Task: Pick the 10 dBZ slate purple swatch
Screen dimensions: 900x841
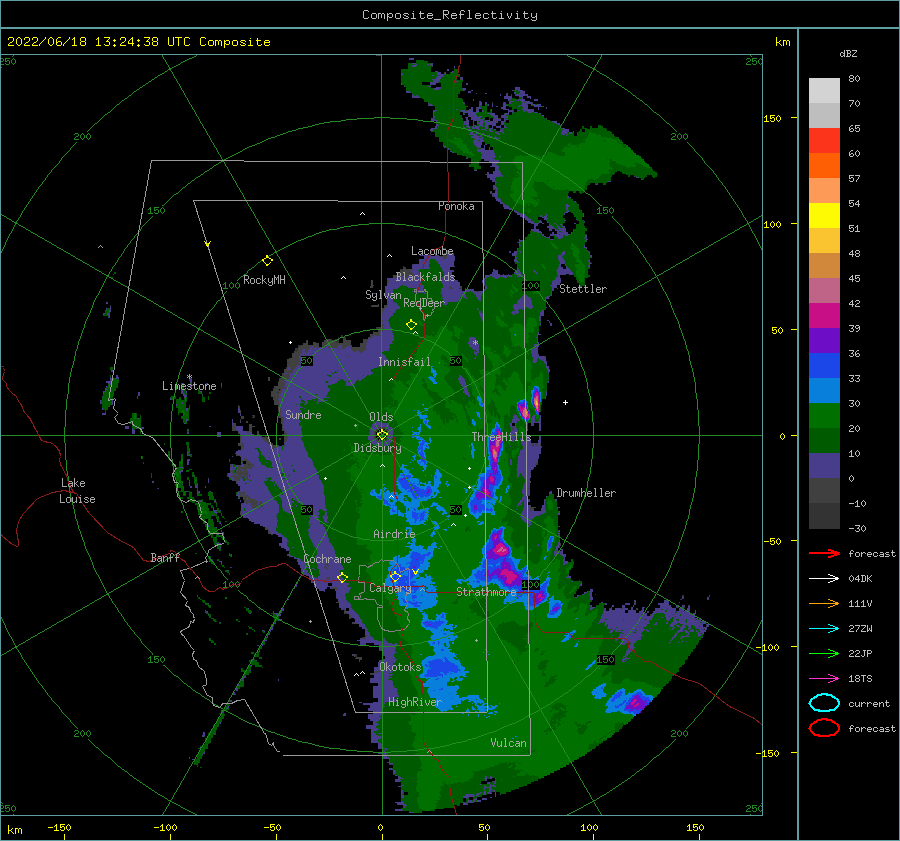Action: (x=824, y=465)
